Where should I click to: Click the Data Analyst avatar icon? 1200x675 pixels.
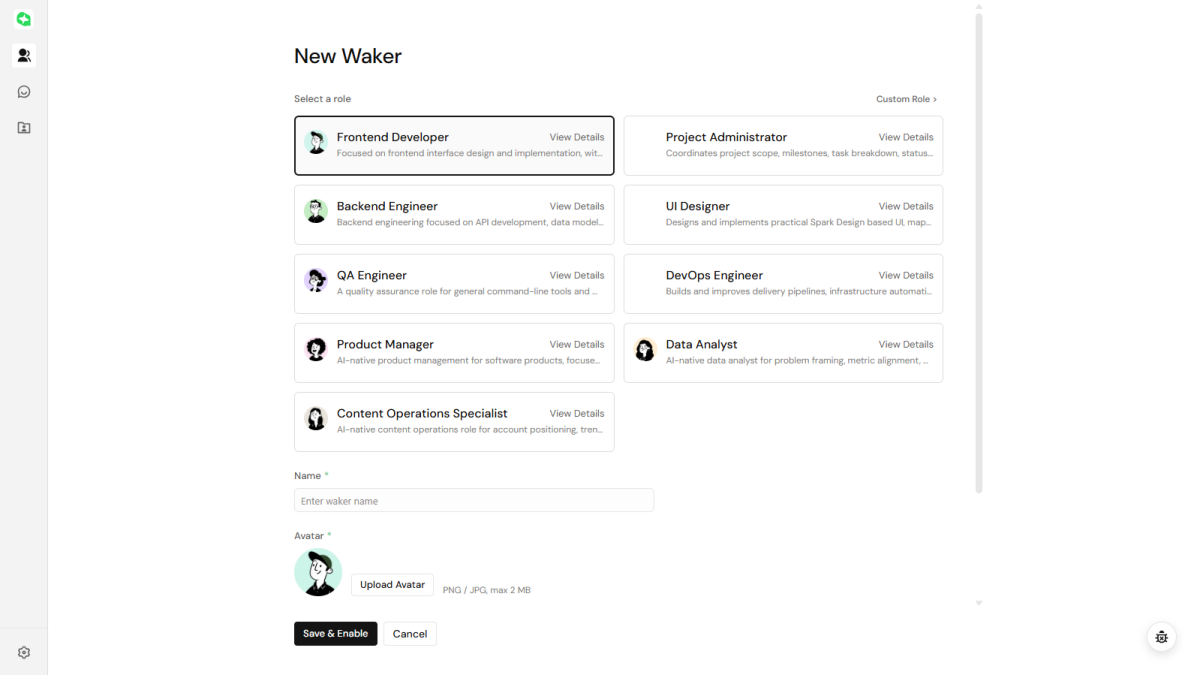click(x=645, y=349)
